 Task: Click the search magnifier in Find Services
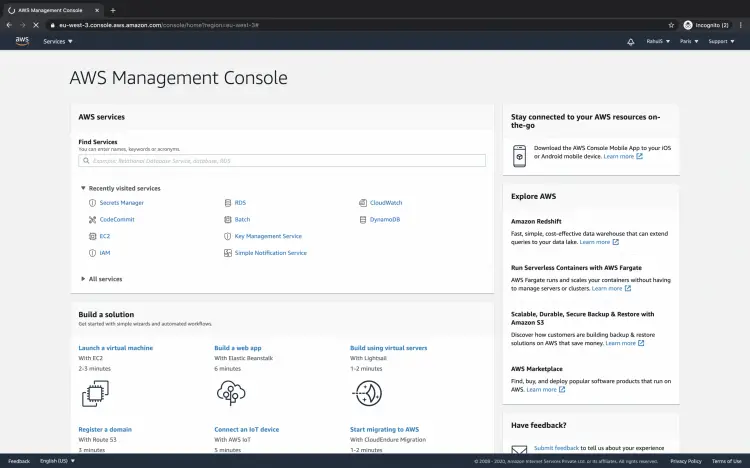[x=86, y=161]
